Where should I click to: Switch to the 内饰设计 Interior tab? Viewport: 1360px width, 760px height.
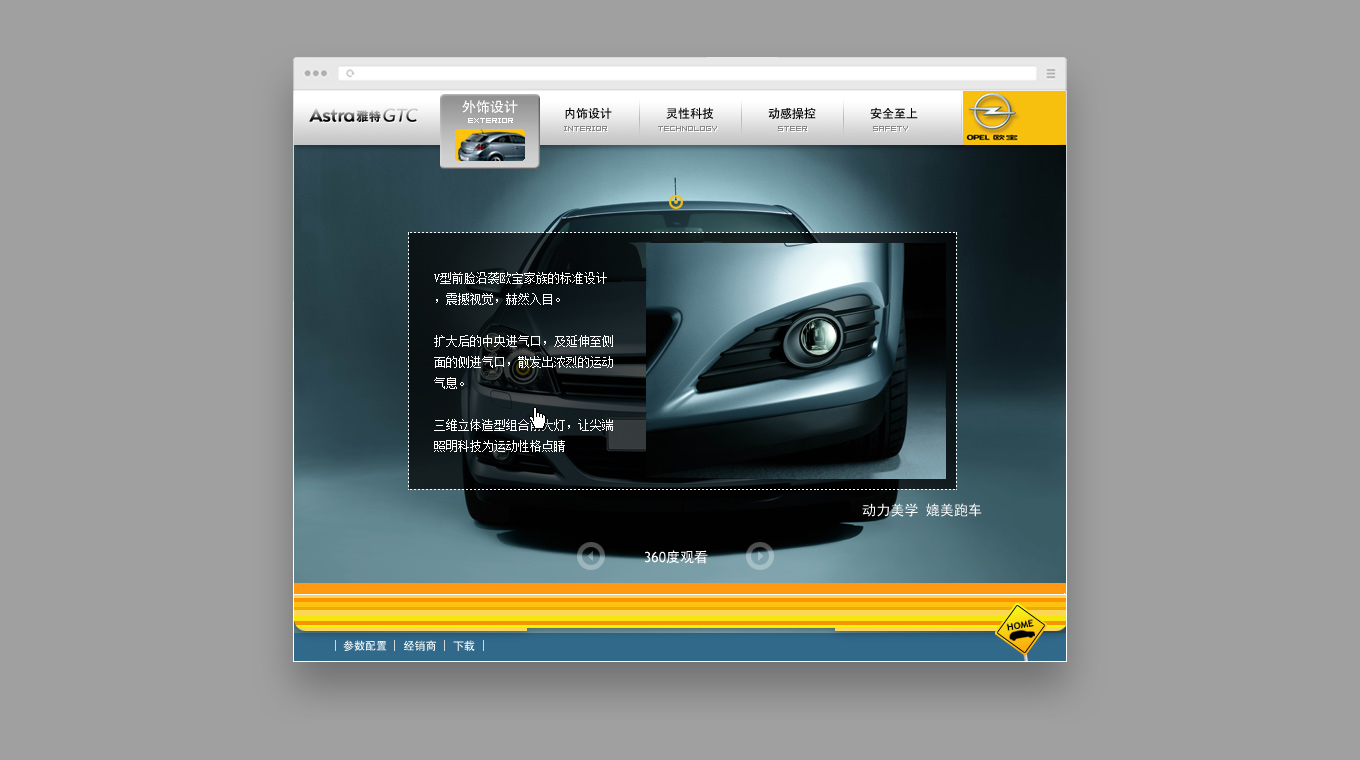(587, 118)
